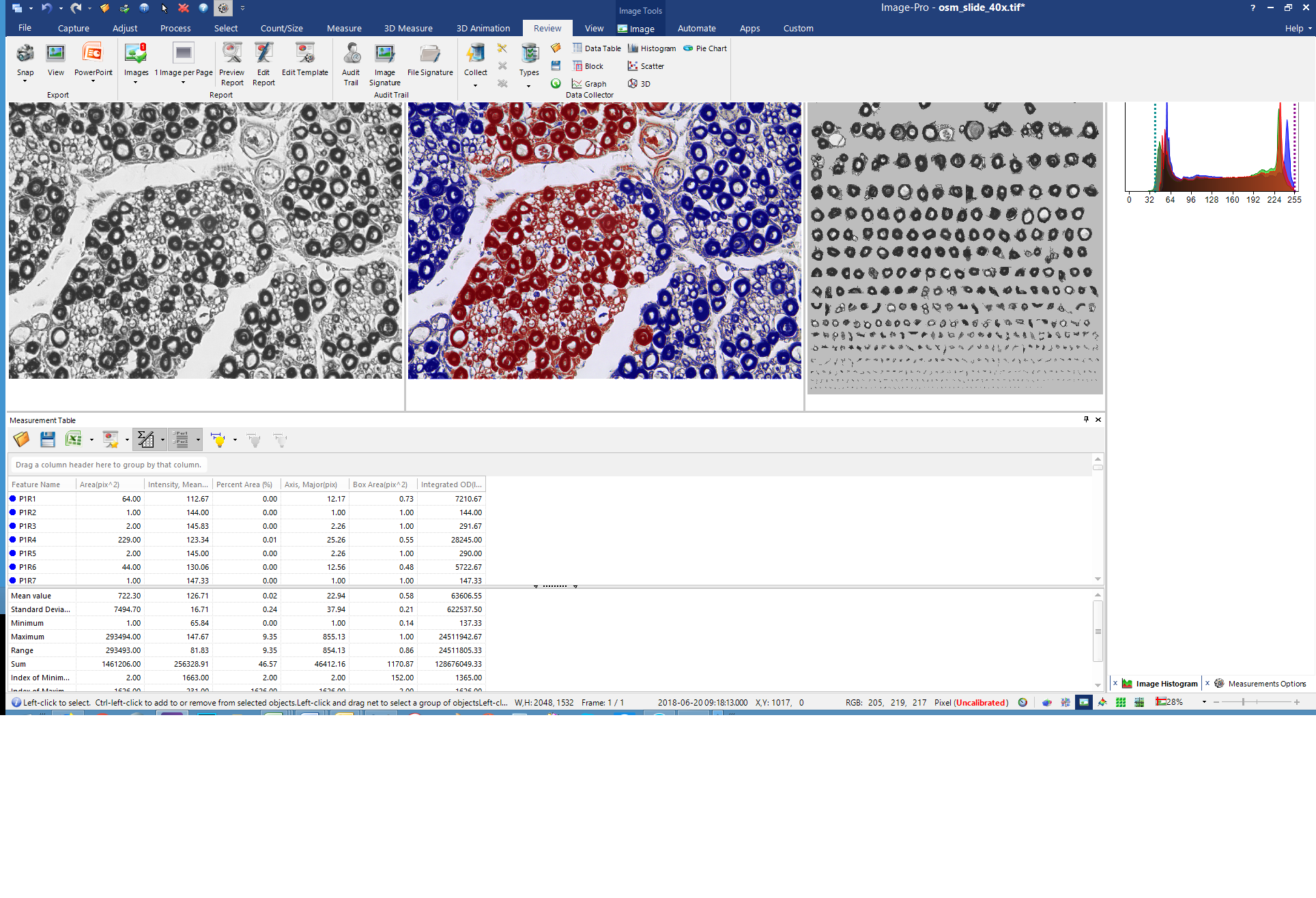Click the Histogram button

click(x=652, y=48)
